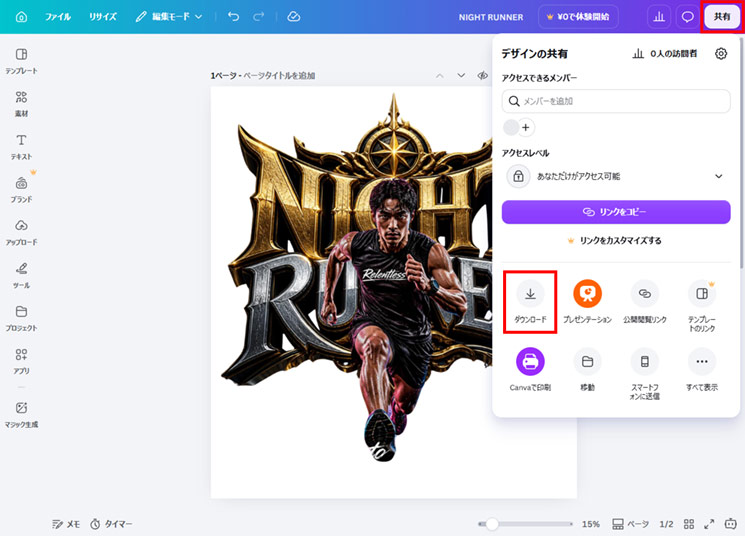Choose プレゼンテーション option
Image resolution: width=745 pixels, height=536 pixels.
tap(587, 302)
